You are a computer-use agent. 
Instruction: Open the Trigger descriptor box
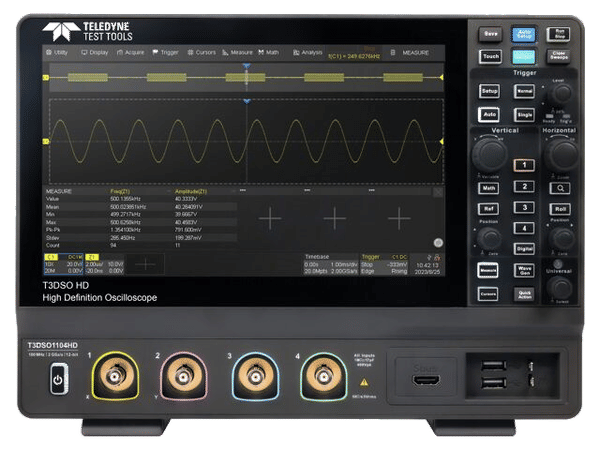(384, 264)
